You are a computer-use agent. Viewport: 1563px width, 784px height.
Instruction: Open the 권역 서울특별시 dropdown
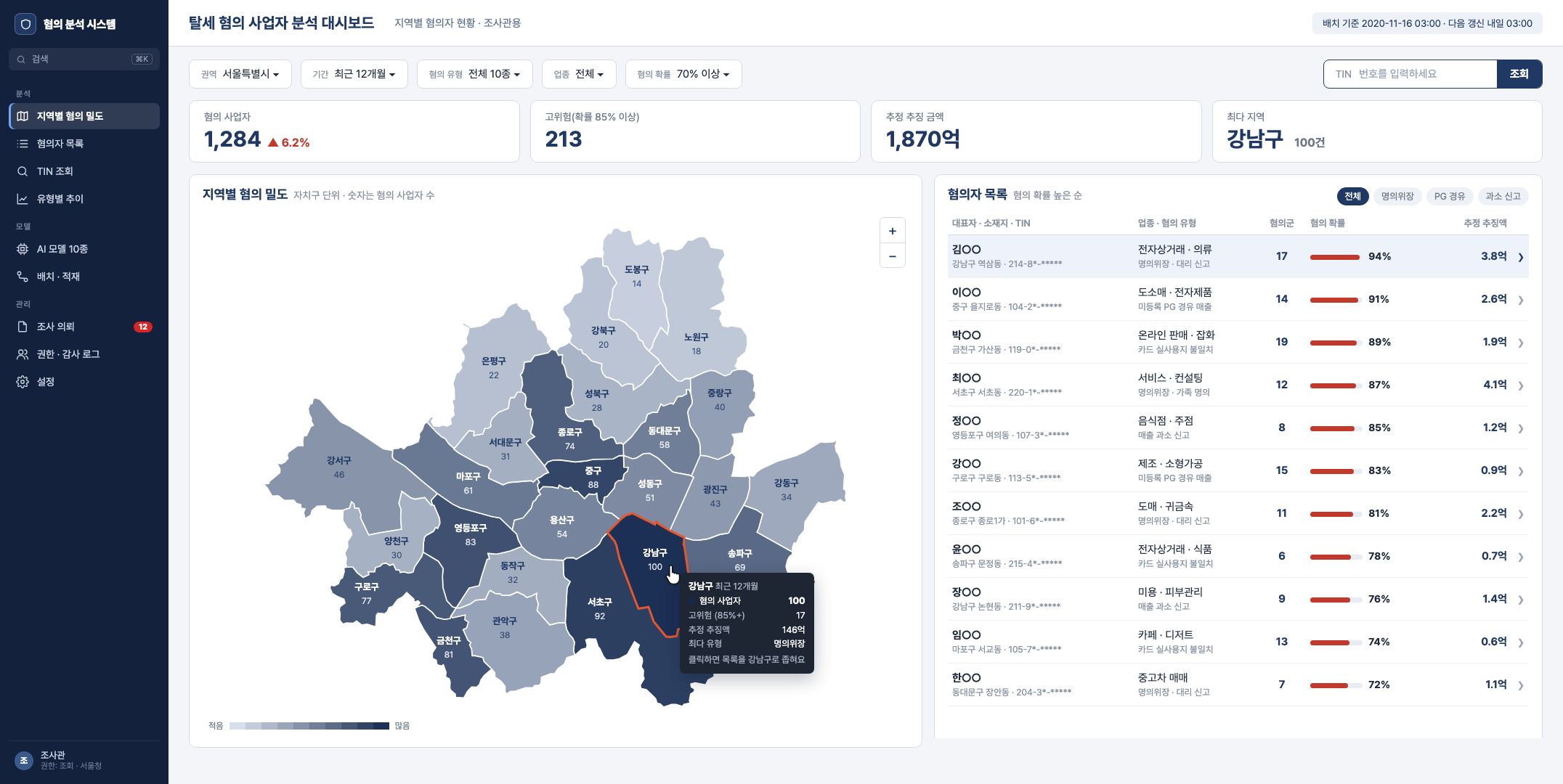pos(240,74)
